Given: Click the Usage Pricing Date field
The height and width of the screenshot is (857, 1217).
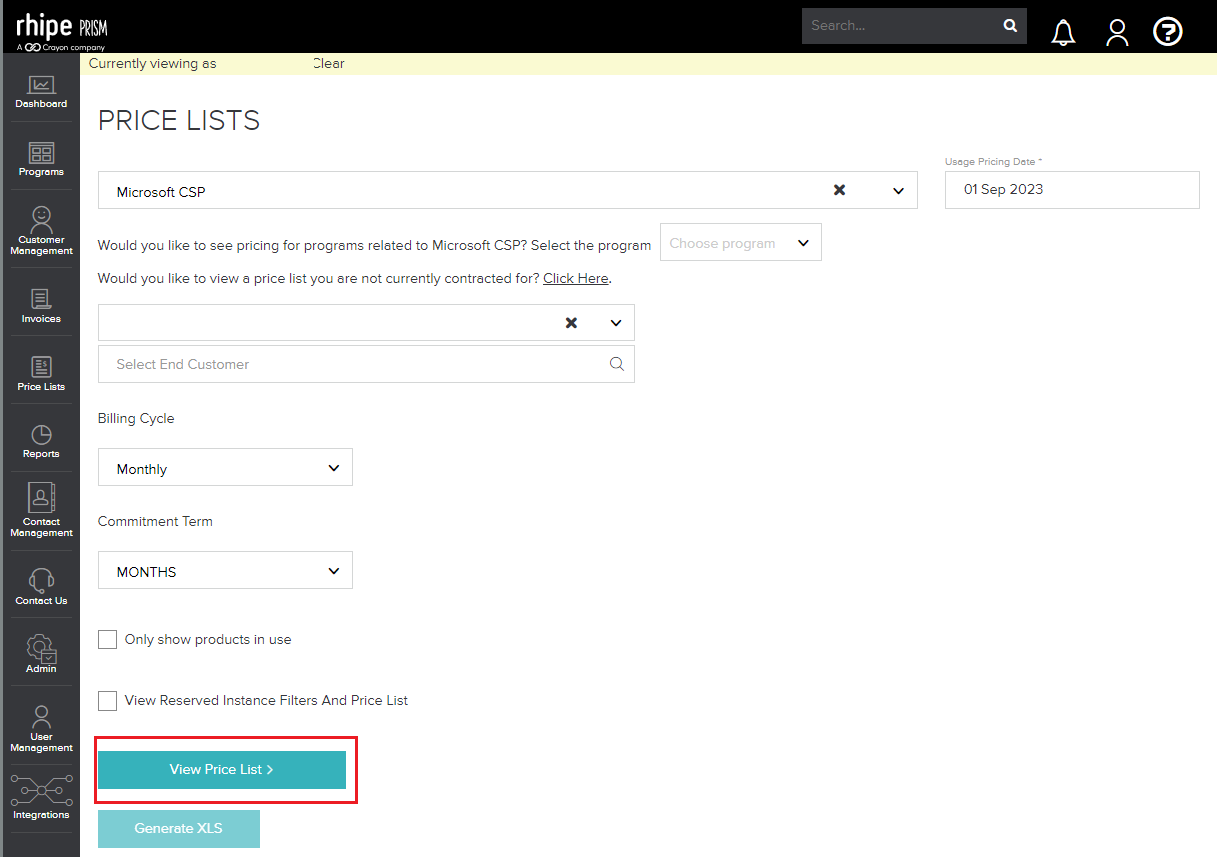Looking at the screenshot, I should (1071, 190).
